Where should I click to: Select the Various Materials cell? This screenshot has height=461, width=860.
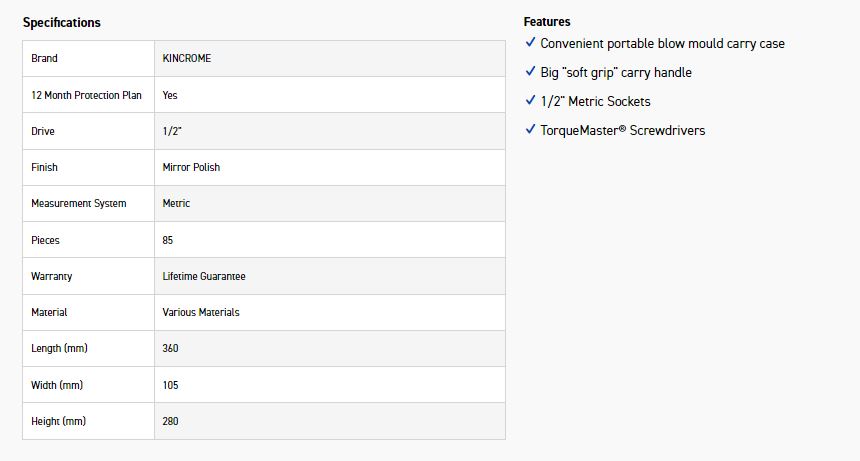click(x=201, y=313)
